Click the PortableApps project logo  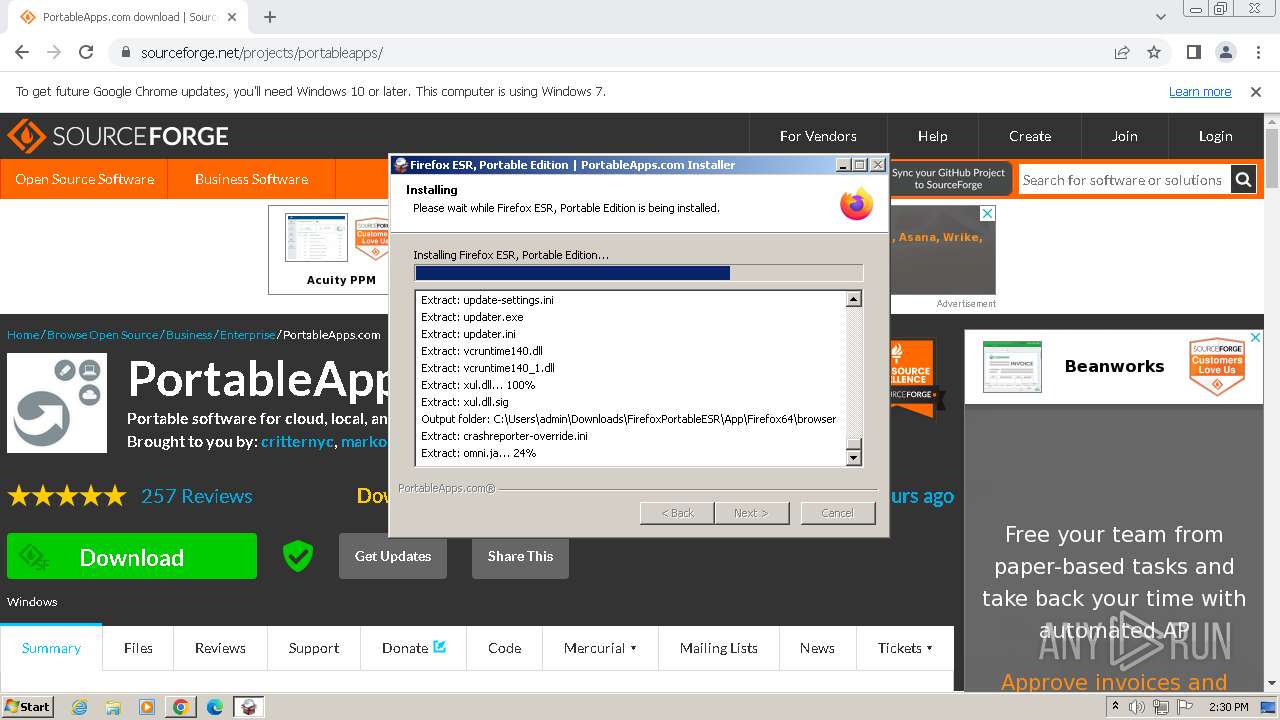(57, 403)
